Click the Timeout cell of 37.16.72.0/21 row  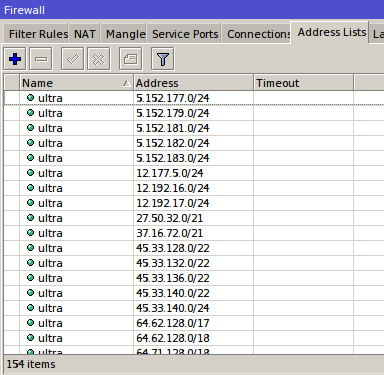click(303, 233)
